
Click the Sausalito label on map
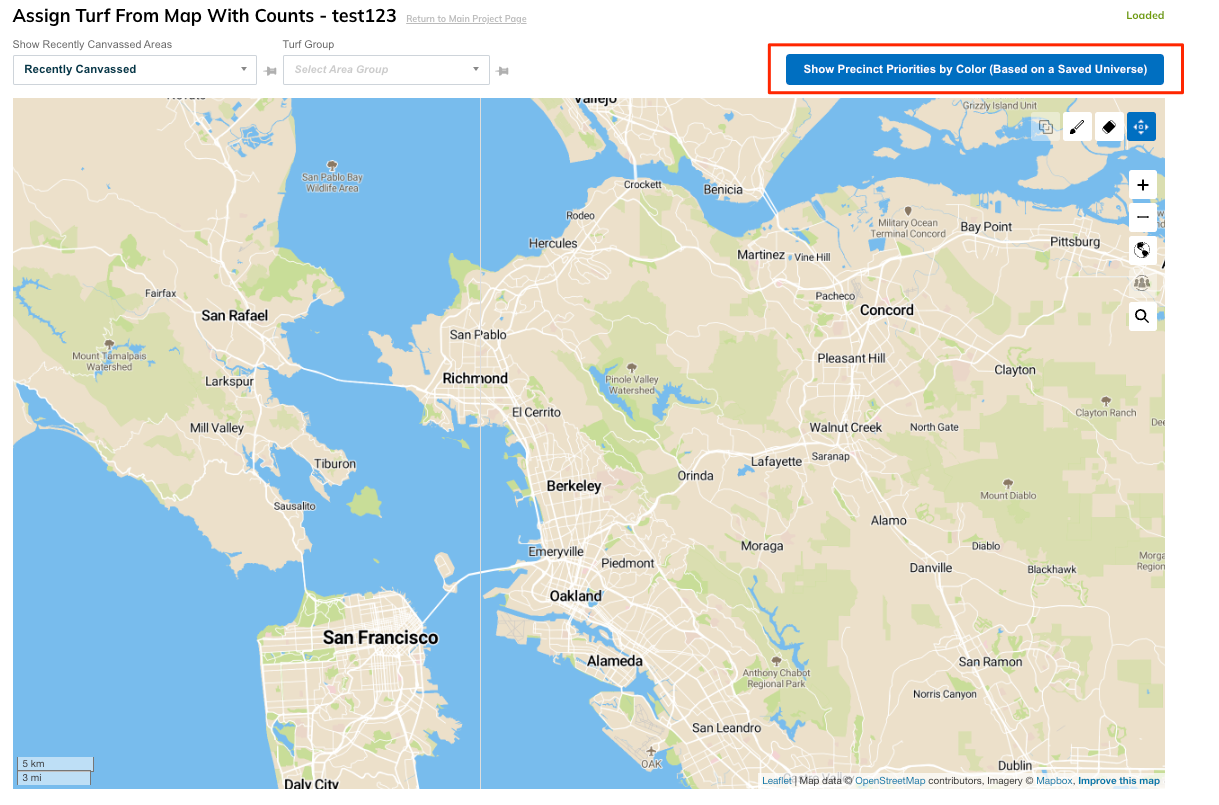(294, 506)
